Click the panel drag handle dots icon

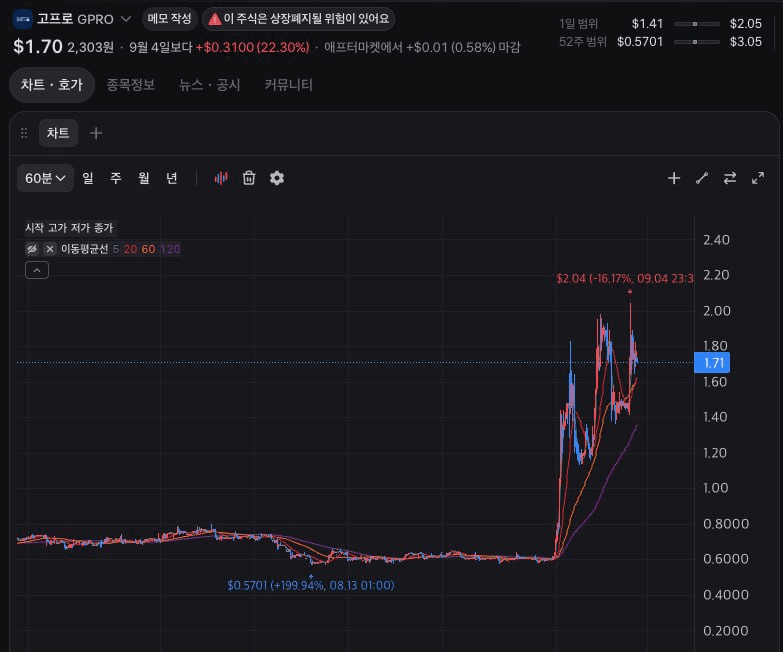pyautogui.click(x=23, y=133)
